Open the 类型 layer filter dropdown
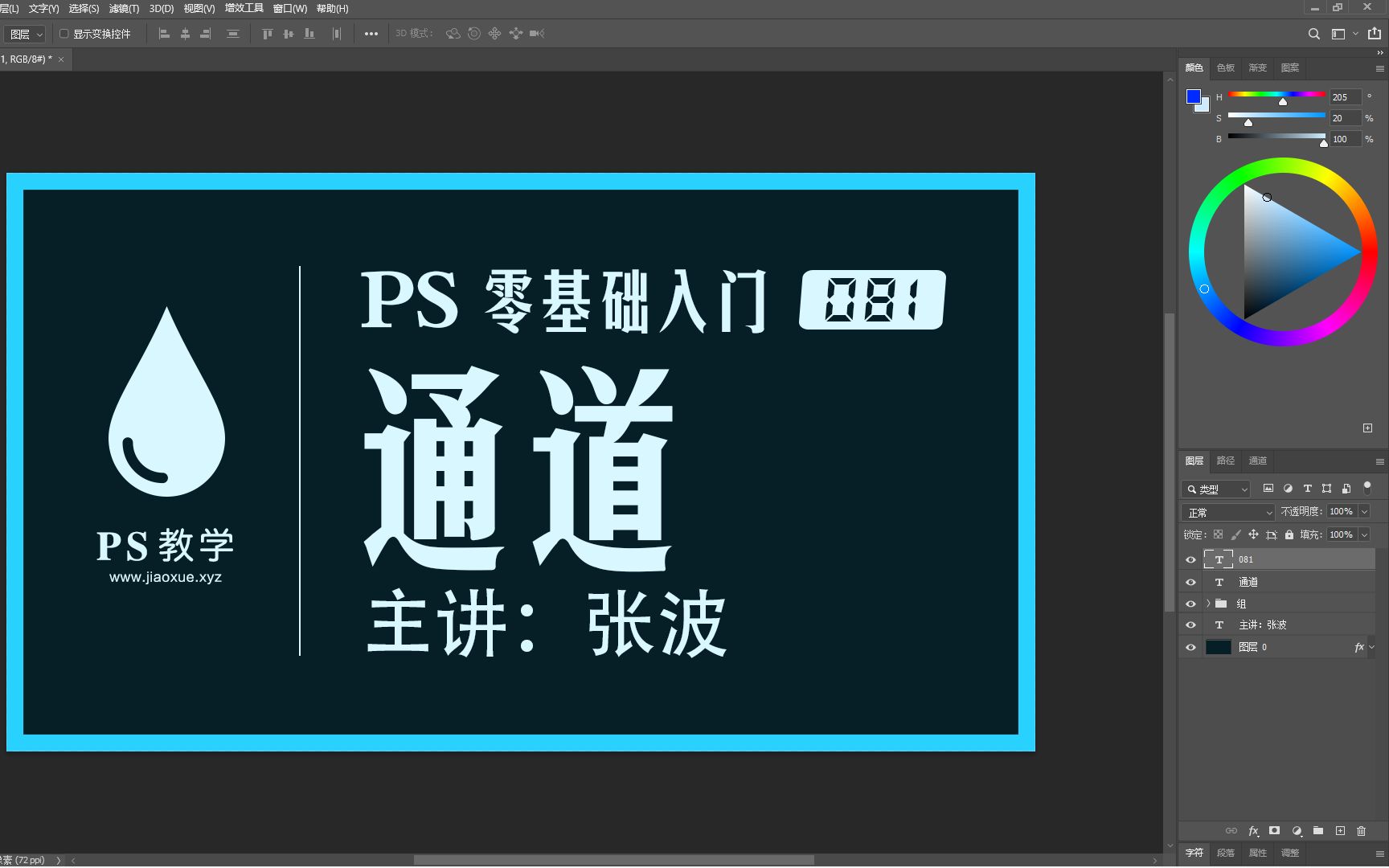1389x868 pixels. 1216,489
